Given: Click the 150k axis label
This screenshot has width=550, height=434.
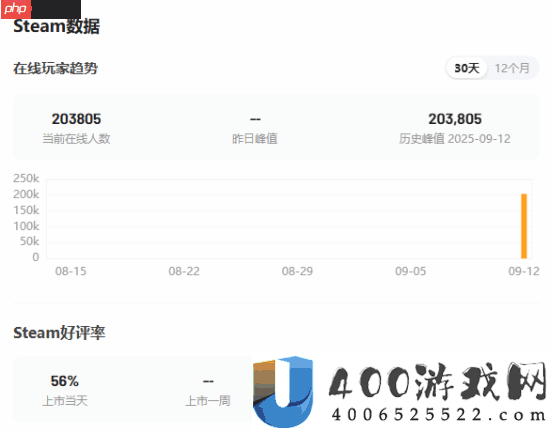Looking at the screenshot, I should 26,210.
